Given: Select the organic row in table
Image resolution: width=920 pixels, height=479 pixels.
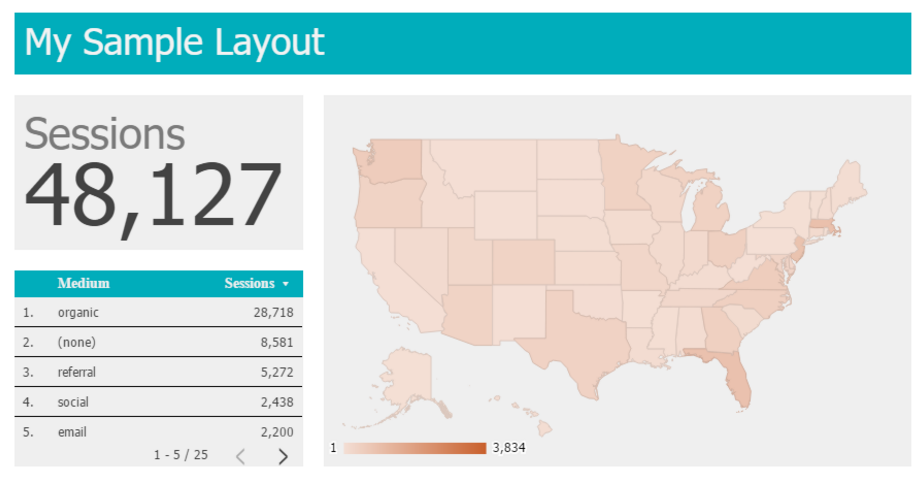Looking at the screenshot, I should [158, 312].
